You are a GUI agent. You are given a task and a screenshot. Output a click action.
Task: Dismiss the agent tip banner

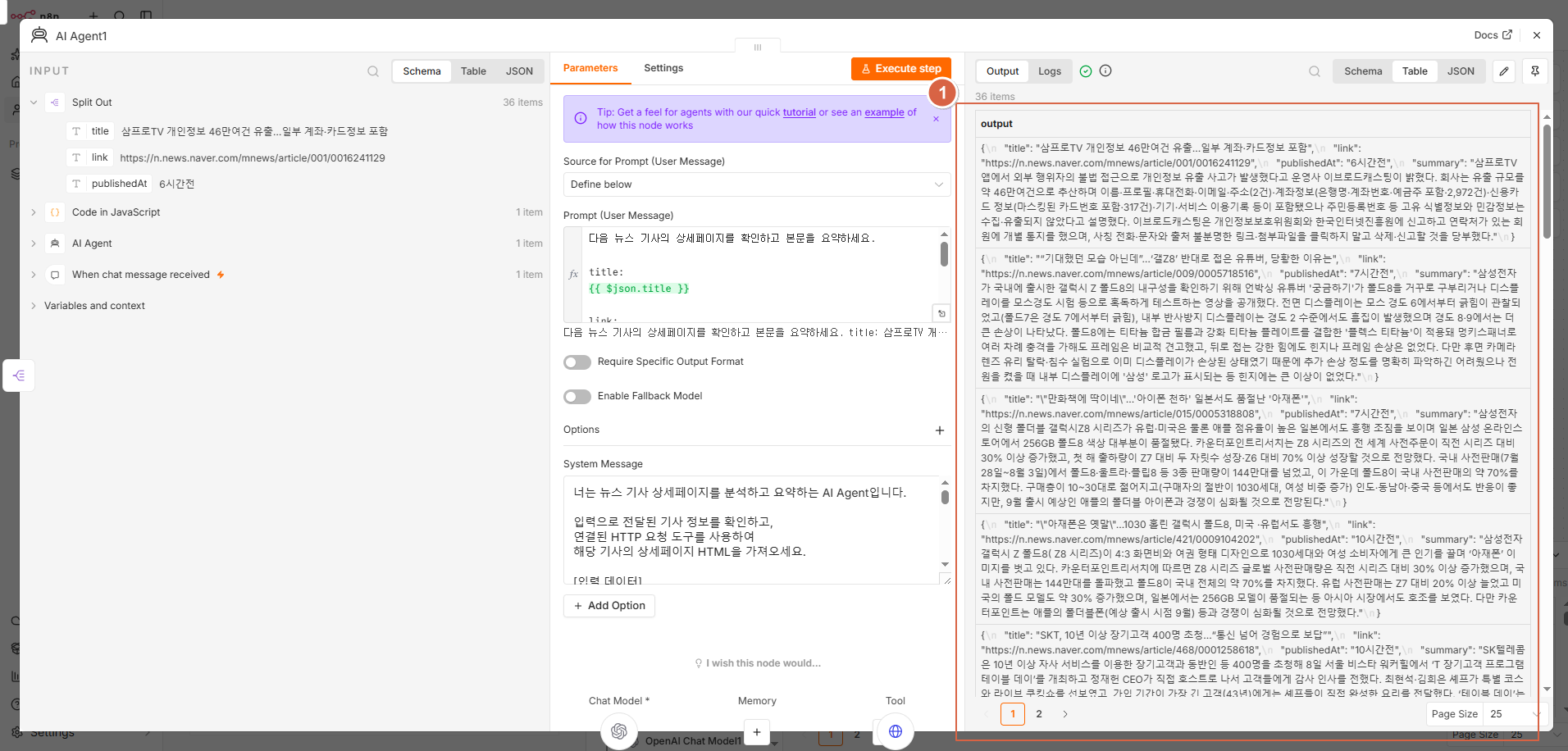pos(936,119)
